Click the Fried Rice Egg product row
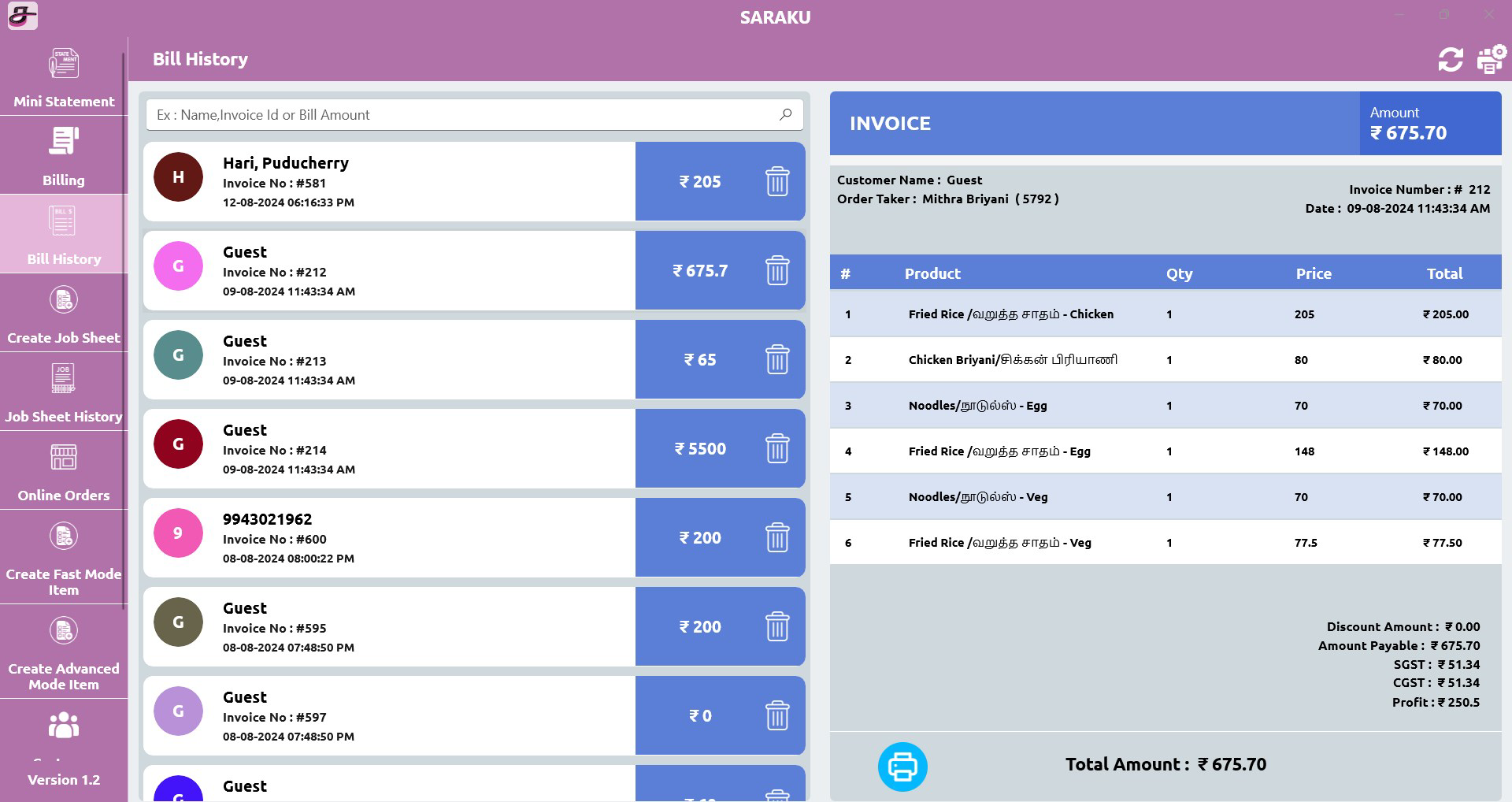Image resolution: width=1512 pixels, height=802 pixels. 1165,451
